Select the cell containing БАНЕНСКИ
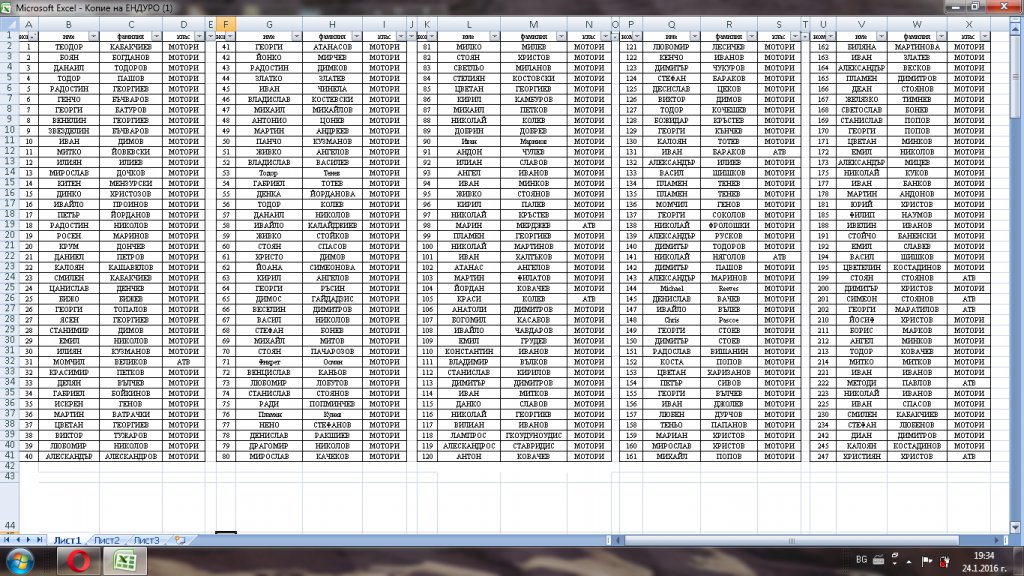 917,236
